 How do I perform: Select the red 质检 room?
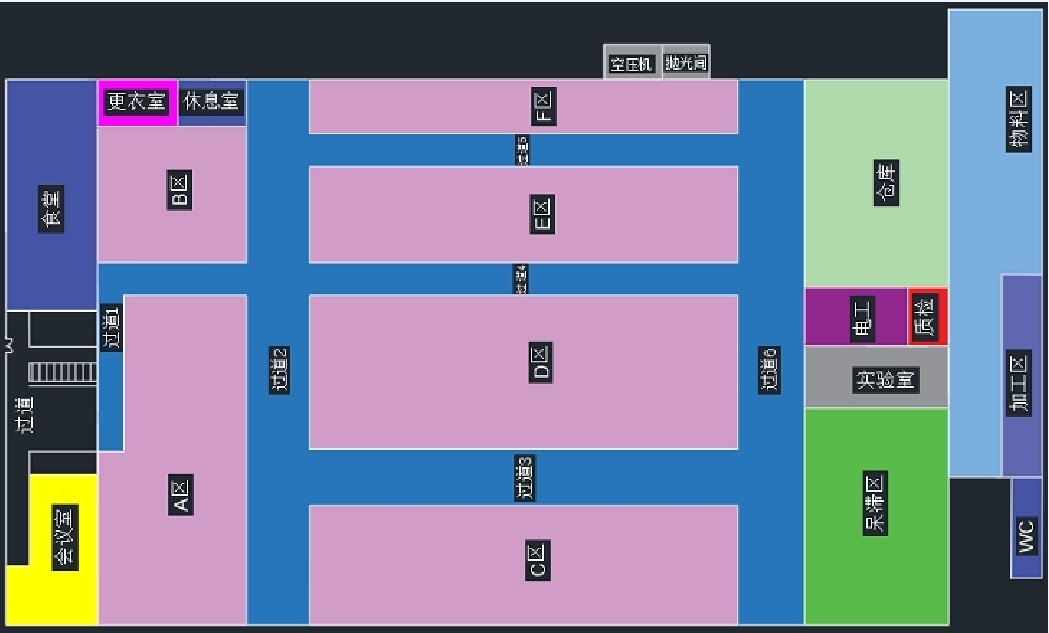pyautogui.click(x=927, y=317)
